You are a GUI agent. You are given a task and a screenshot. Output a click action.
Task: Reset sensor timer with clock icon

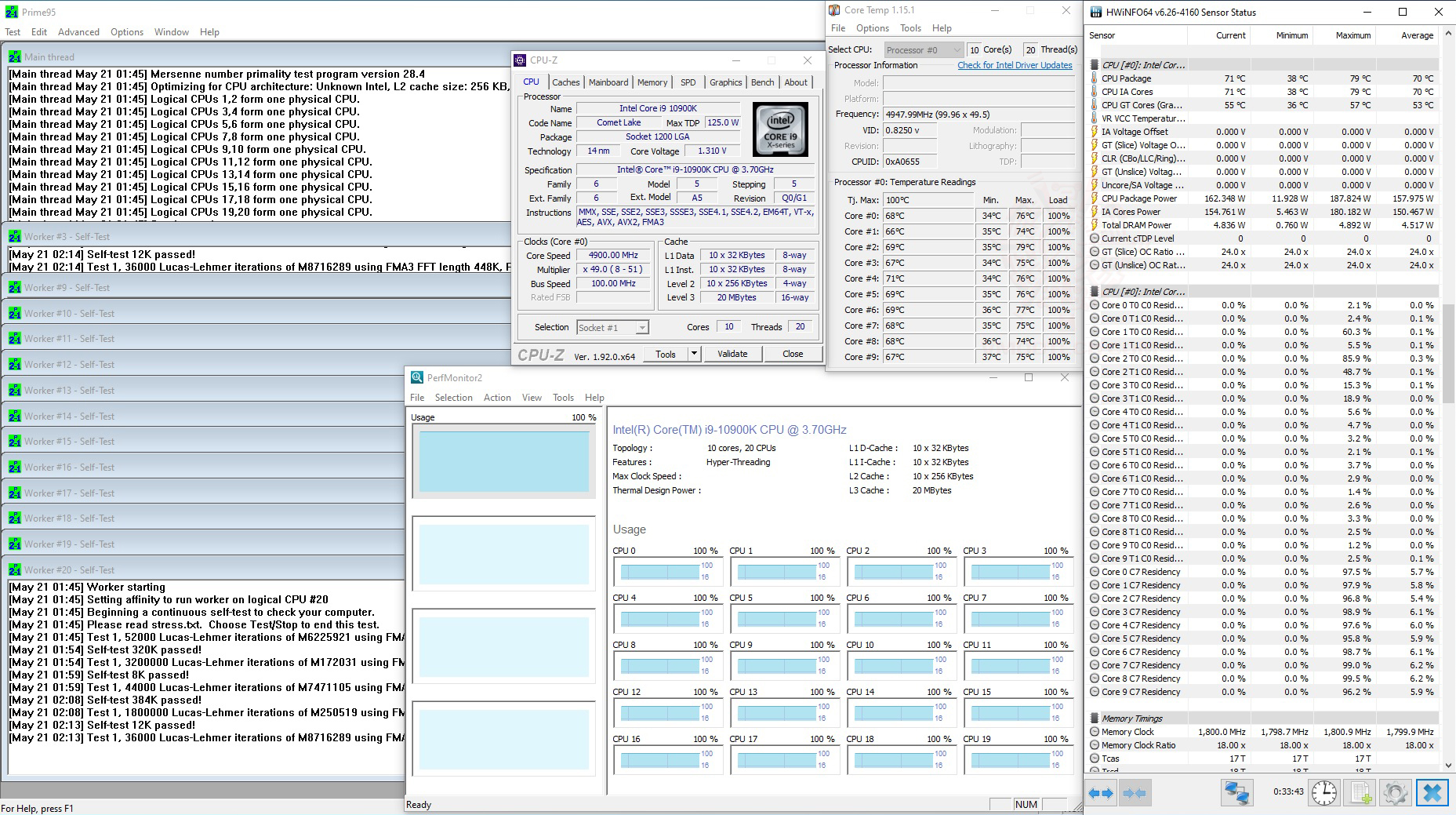(x=1324, y=793)
